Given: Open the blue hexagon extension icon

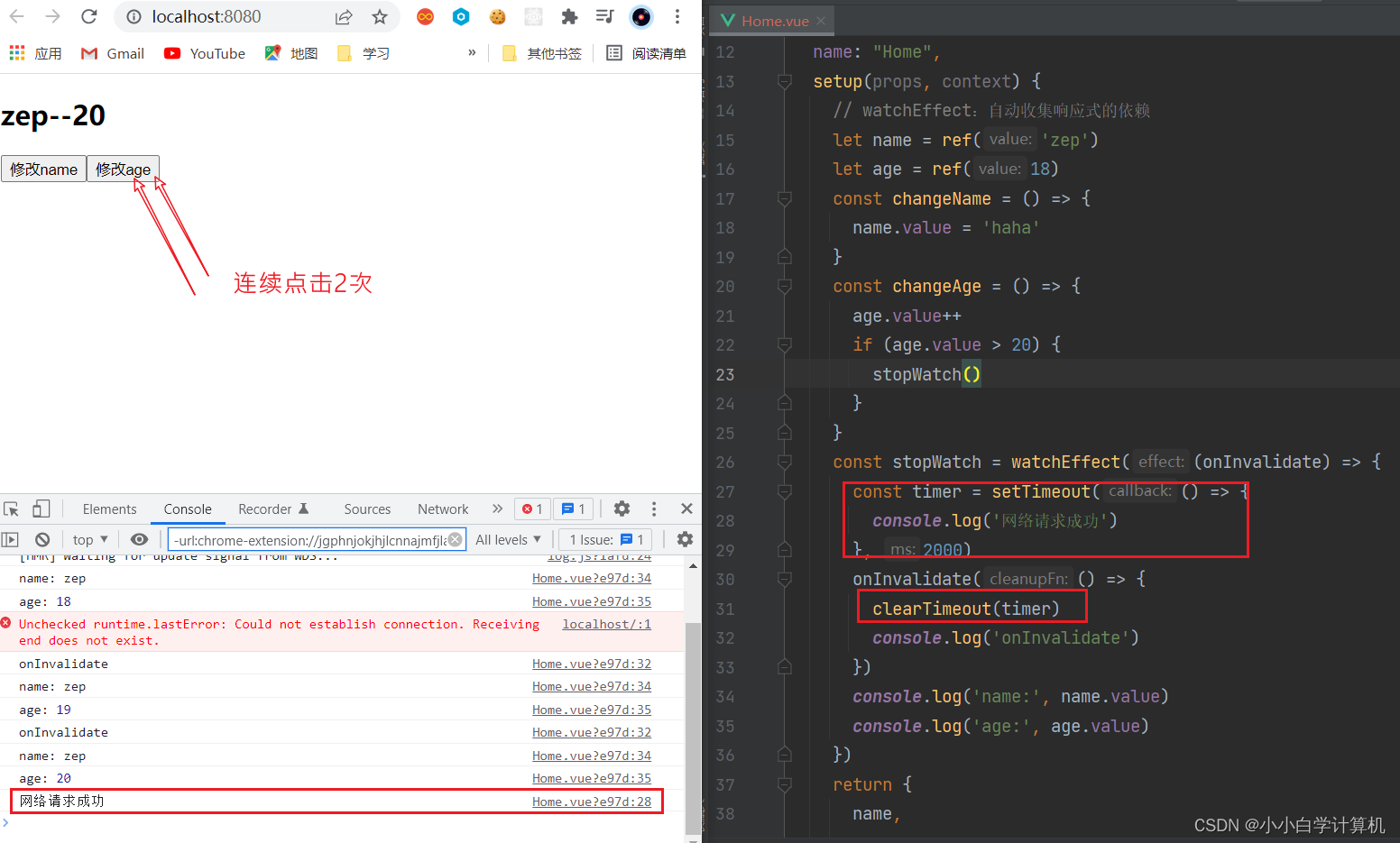Looking at the screenshot, I should tap(461, 16).
